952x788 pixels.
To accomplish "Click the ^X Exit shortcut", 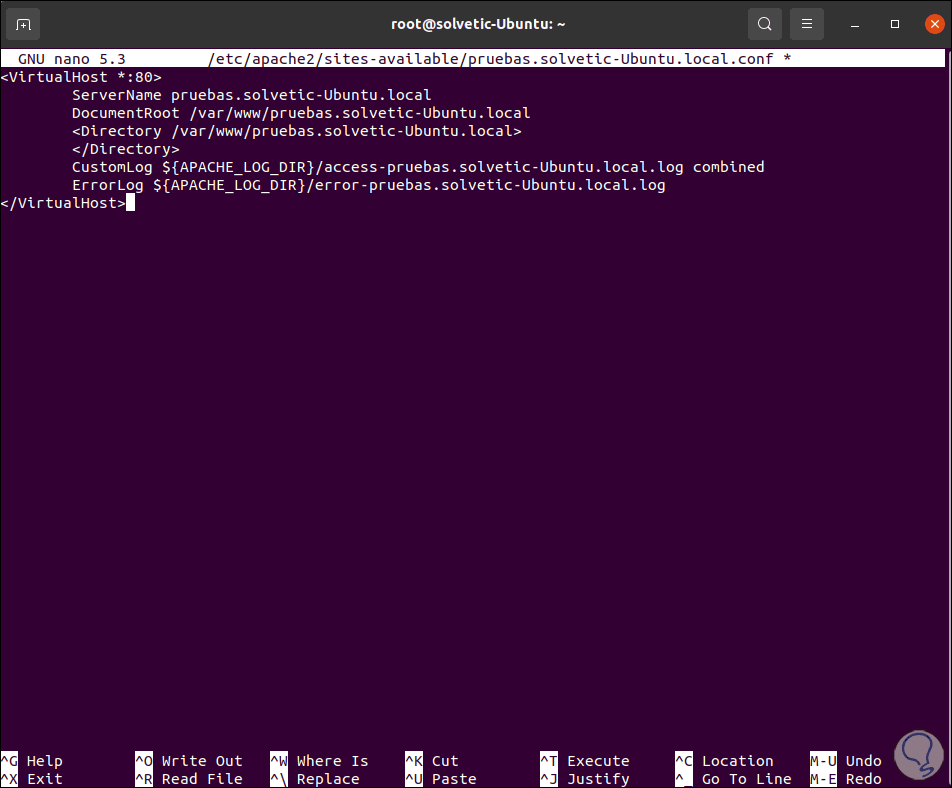I will (x=32, y=779).
